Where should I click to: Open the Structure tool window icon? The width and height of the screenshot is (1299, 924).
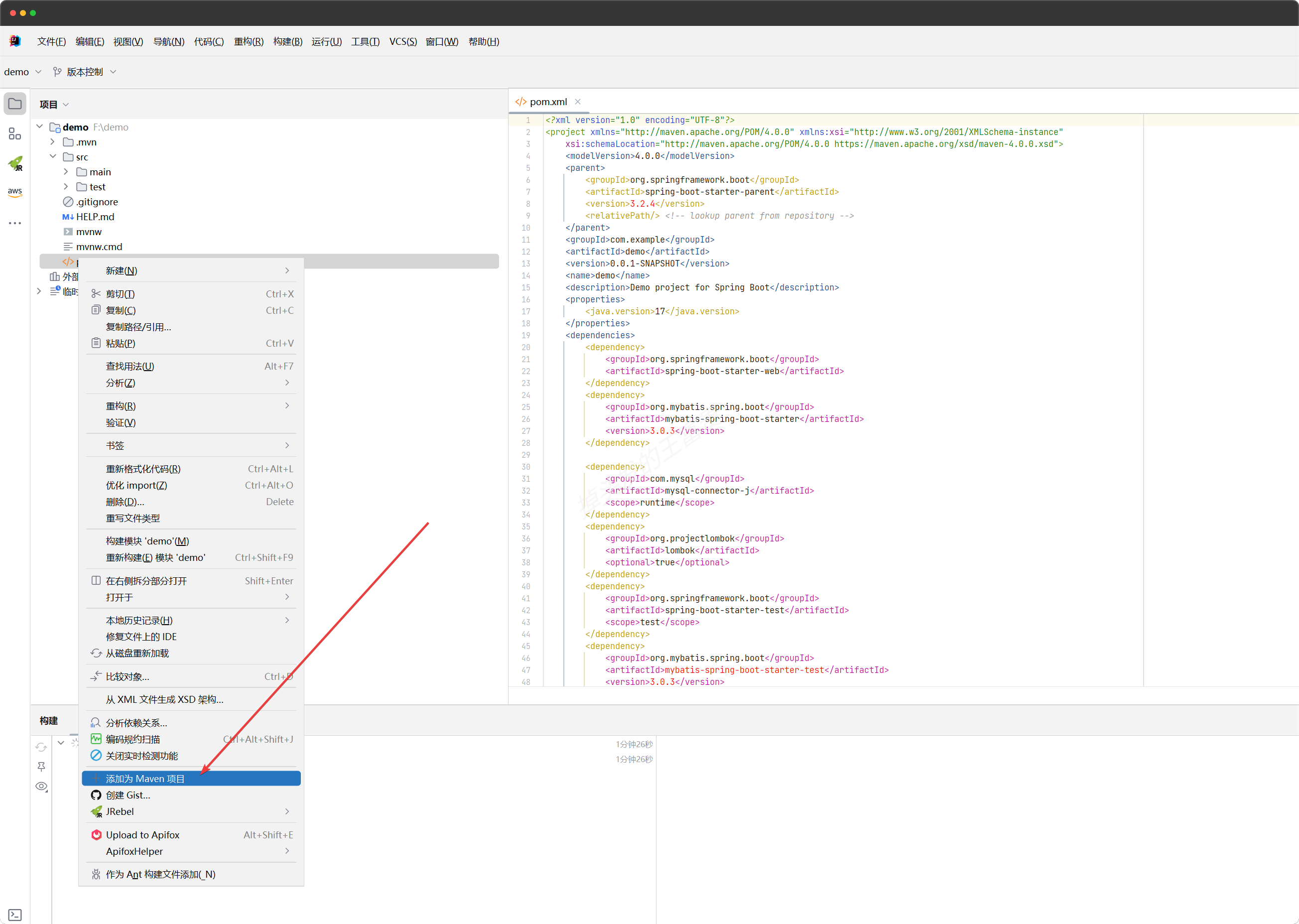[x=15, y=134]
